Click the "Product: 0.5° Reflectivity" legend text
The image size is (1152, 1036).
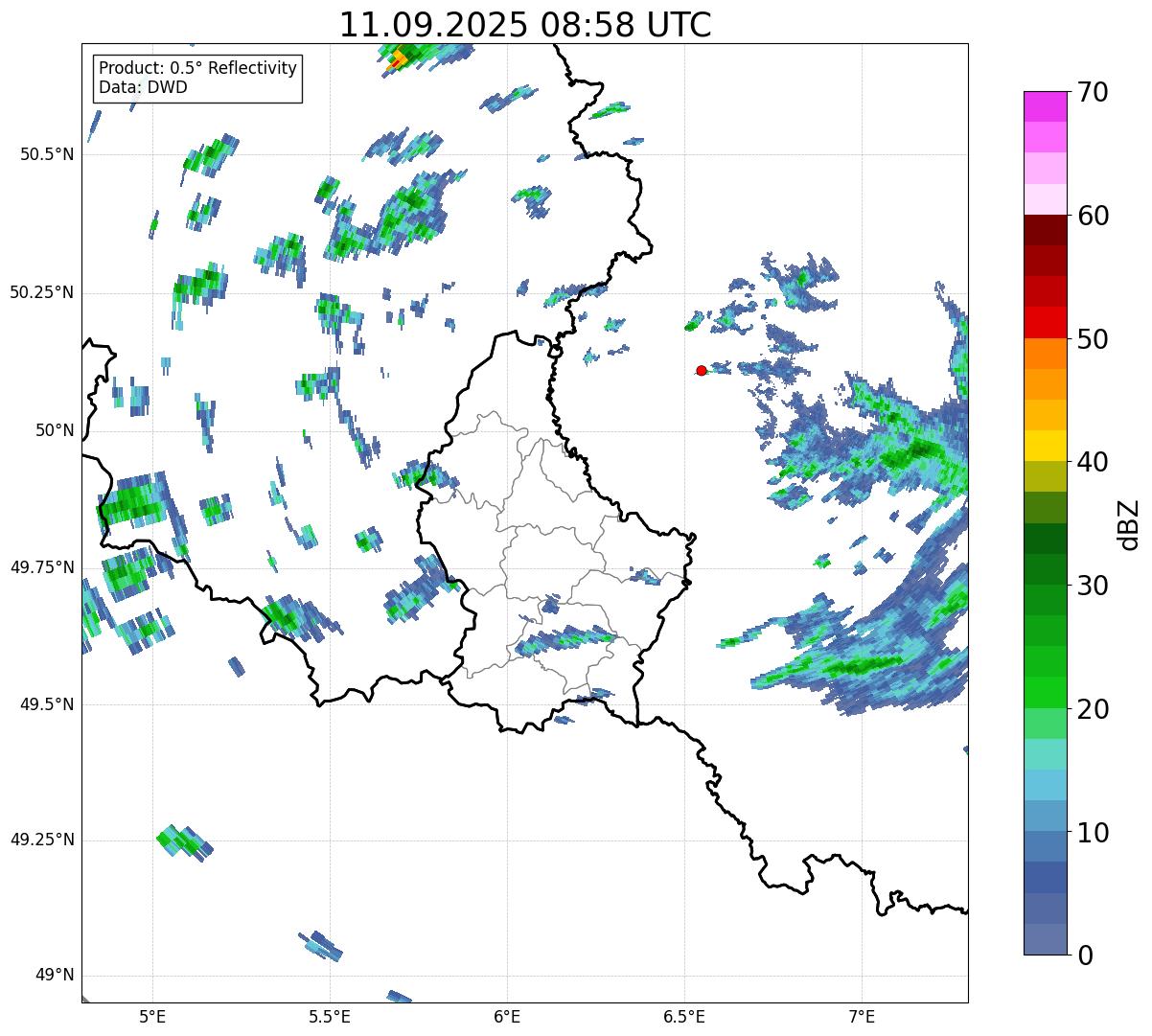click(197, 69)
